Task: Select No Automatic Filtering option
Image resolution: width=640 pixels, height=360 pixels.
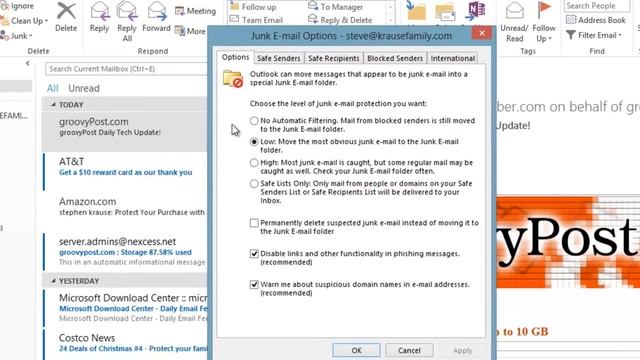Action: [254, 121]
